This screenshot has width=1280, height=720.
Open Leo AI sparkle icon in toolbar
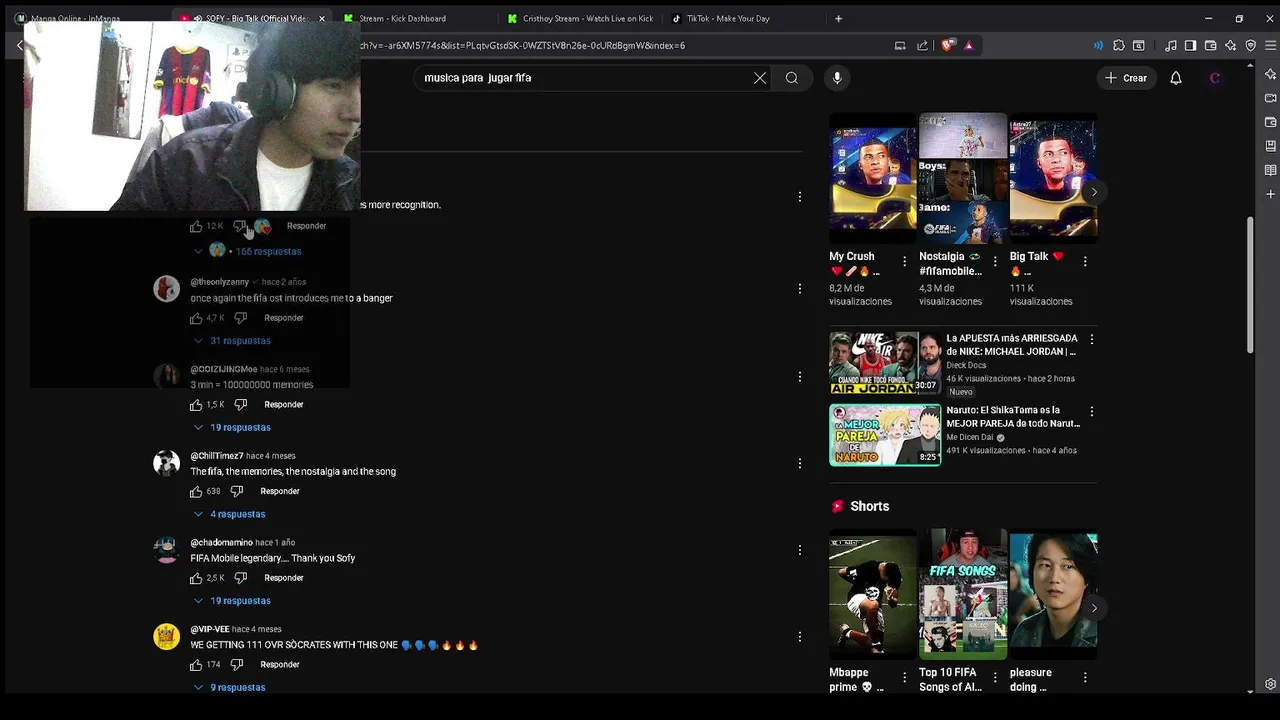click(x=1230, y=45)
